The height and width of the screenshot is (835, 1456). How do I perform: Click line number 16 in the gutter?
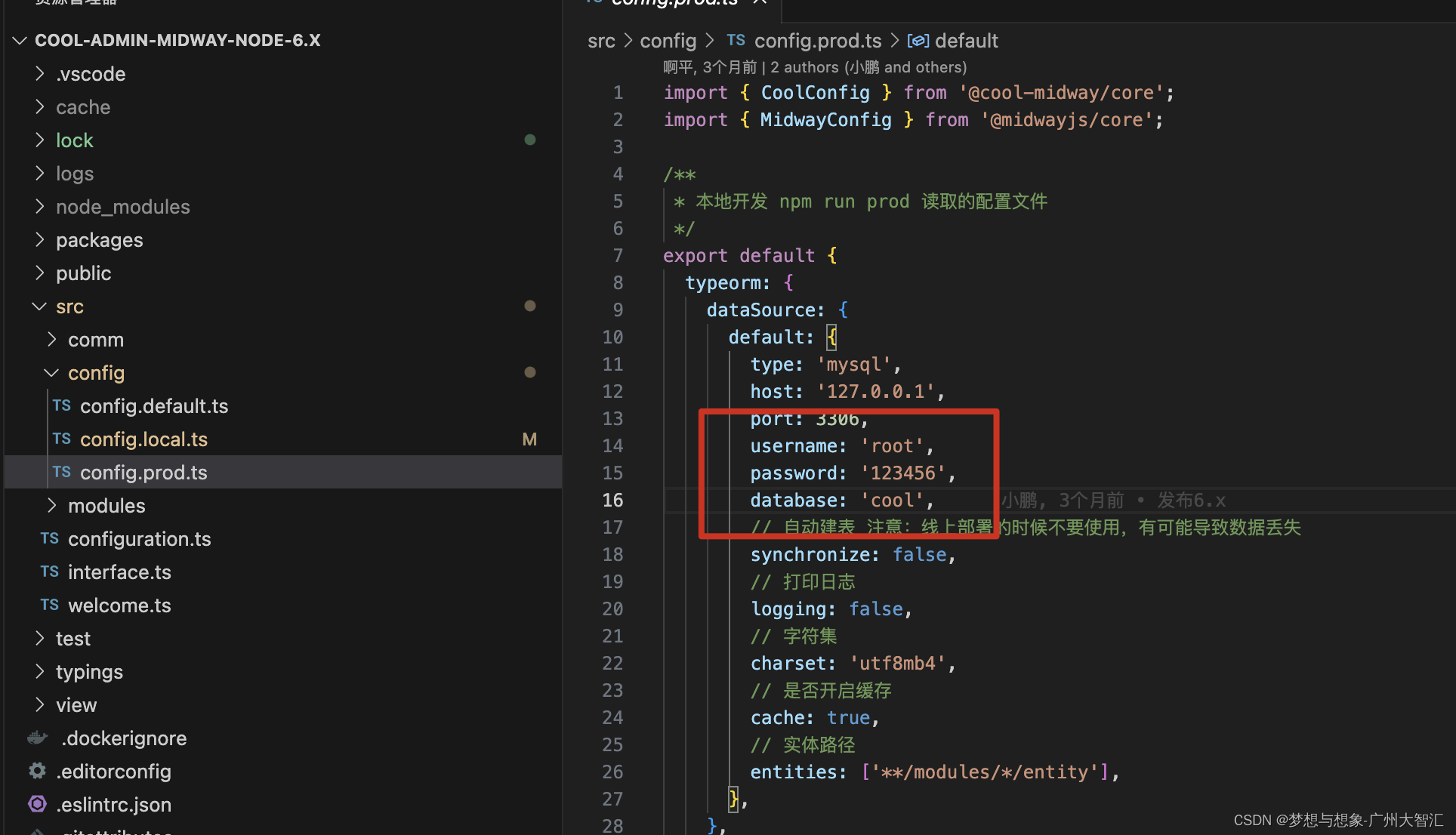(x=612, y=501)
